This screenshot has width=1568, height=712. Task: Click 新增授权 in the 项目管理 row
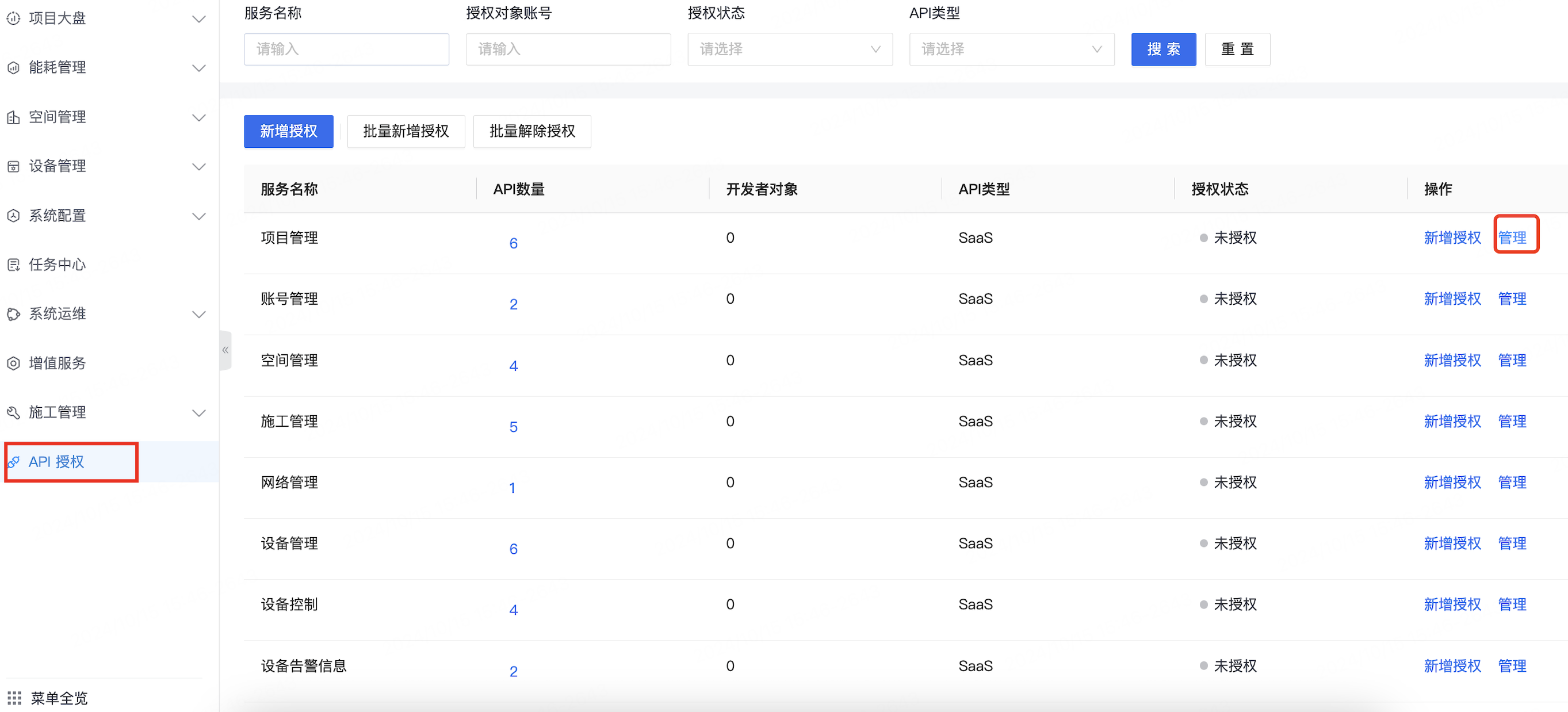pos(1452,238)
